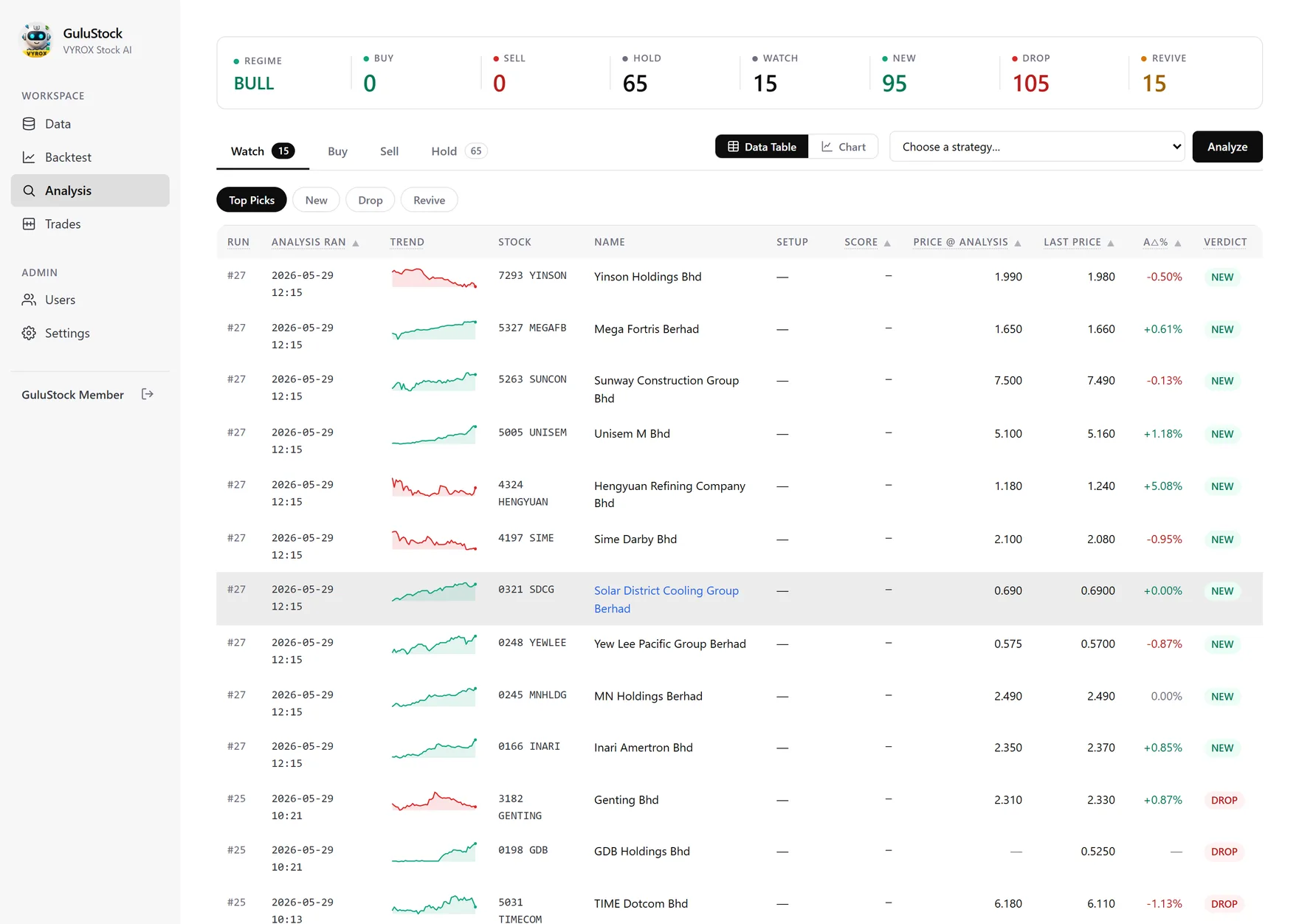
Task: Sort by the A△% arrow icon
Action: click(1178, 243)
